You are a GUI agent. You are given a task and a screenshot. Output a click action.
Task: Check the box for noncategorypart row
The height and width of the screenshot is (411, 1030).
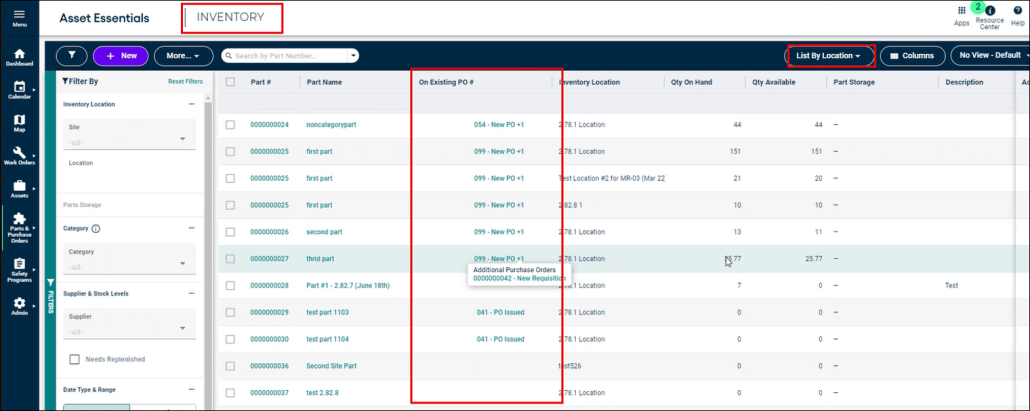(230, 124)
